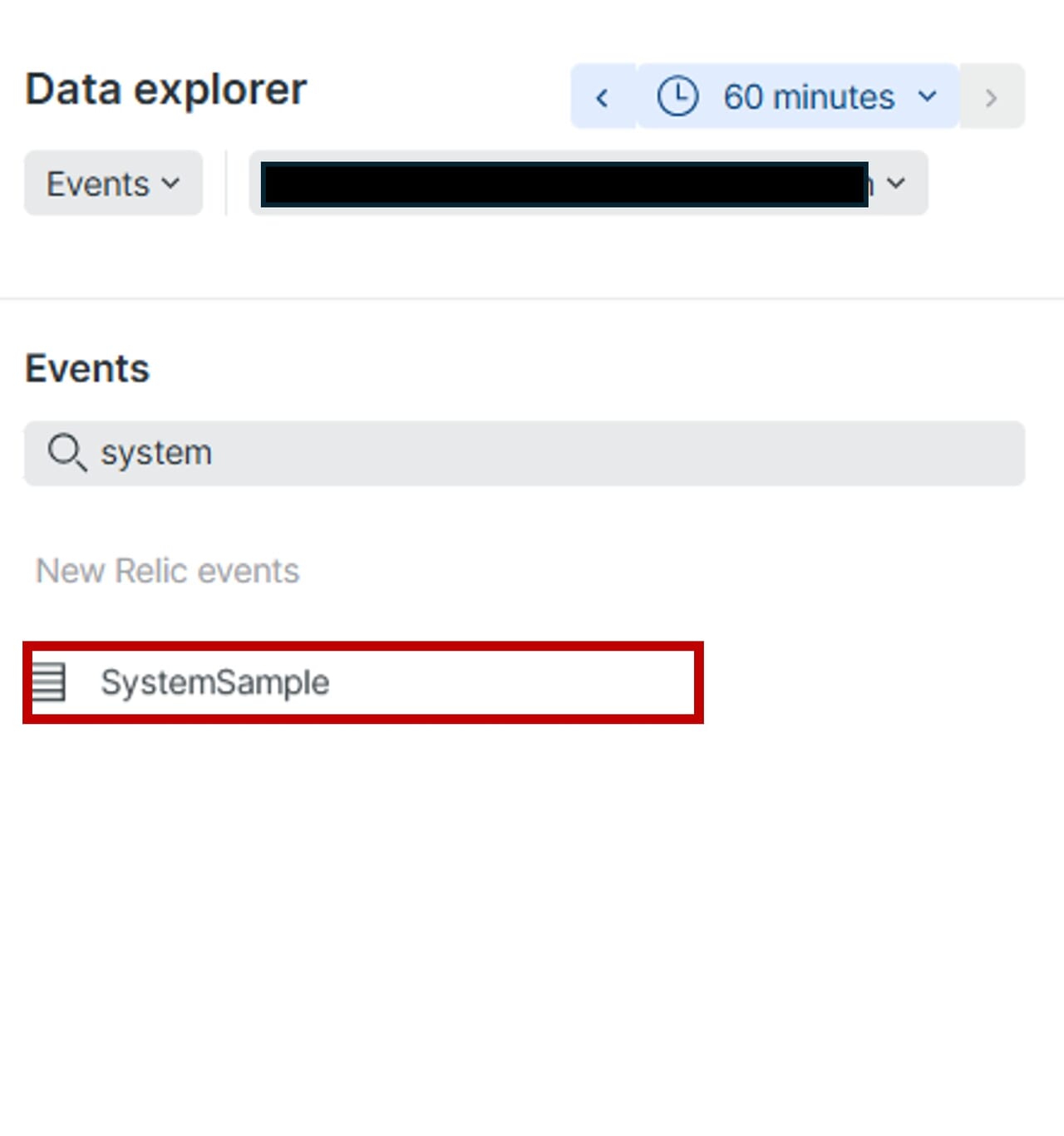Select the SystemSample event
This screenshot has height=1136, width=1064.
215,682
